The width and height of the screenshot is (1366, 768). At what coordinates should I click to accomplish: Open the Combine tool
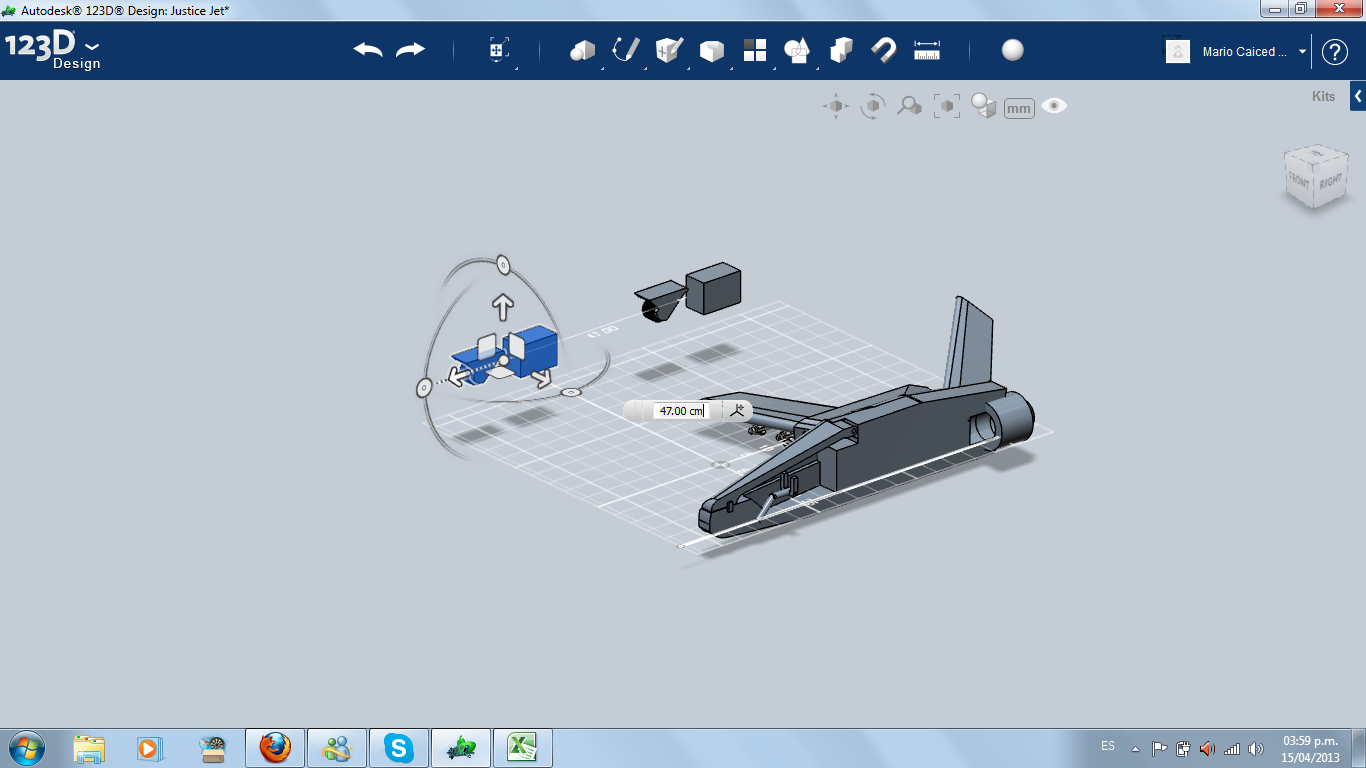tap(841, 50)
